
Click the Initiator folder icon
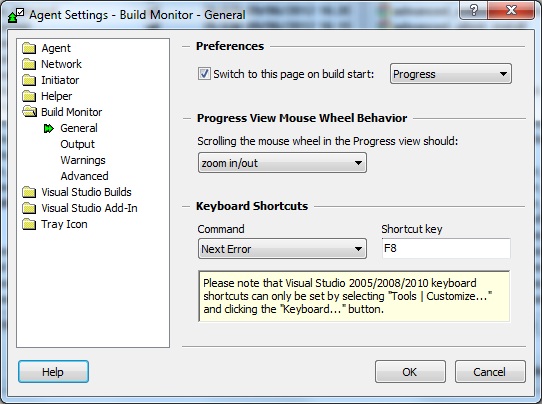(x=29, y=80)
